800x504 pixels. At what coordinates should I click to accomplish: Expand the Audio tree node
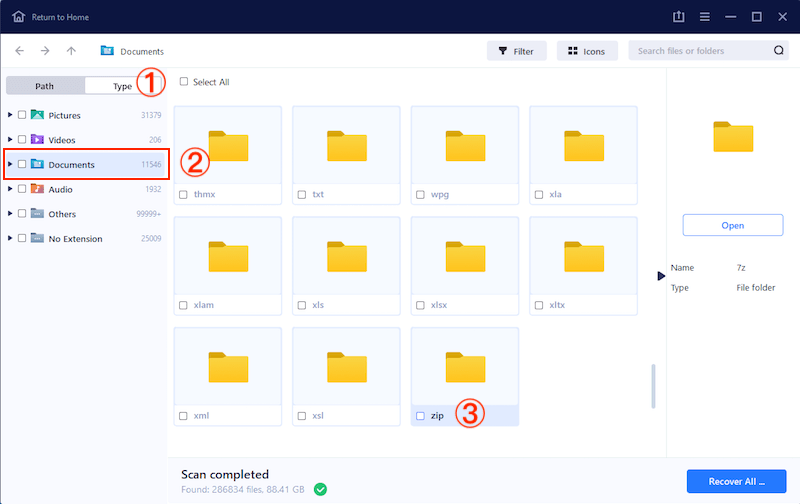pos(10,189)
